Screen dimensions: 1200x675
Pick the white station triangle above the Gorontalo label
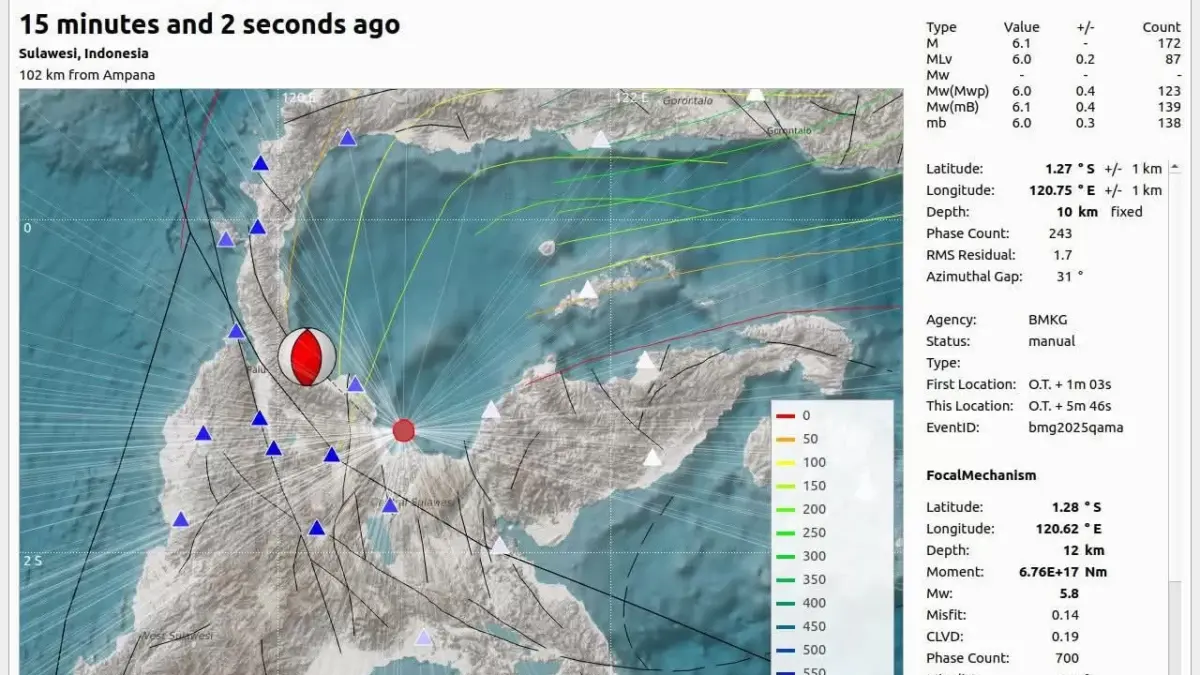pos(756,94)
